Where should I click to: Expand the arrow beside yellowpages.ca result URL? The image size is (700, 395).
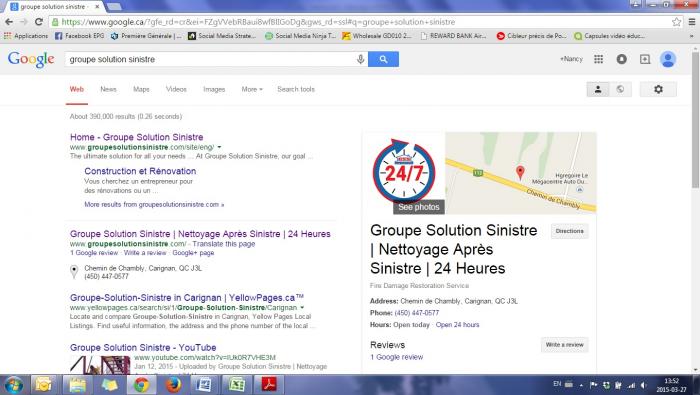tap(302, 308)
